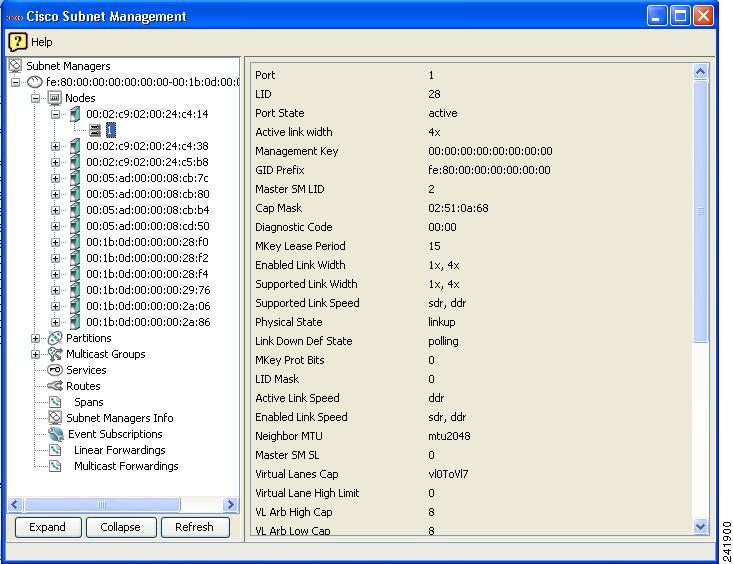
Task: Select the Subnet Managers Info item
Action: point(120,418)
